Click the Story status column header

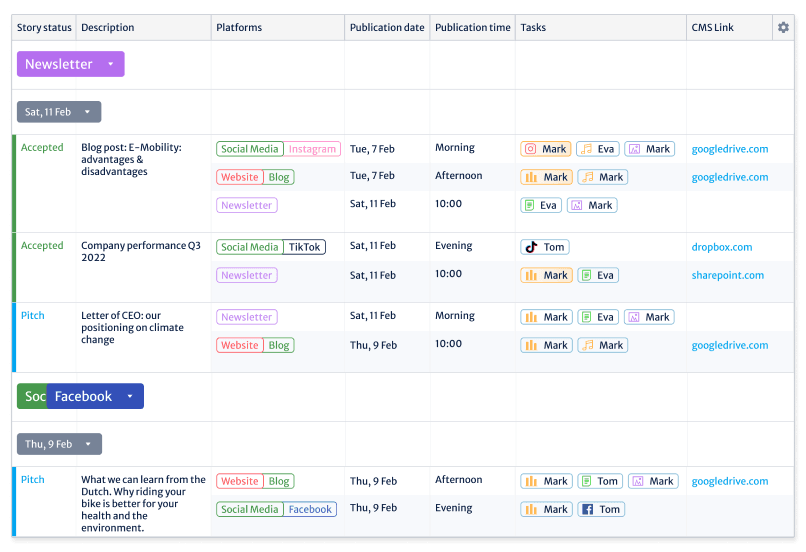[x=43, y=28]
